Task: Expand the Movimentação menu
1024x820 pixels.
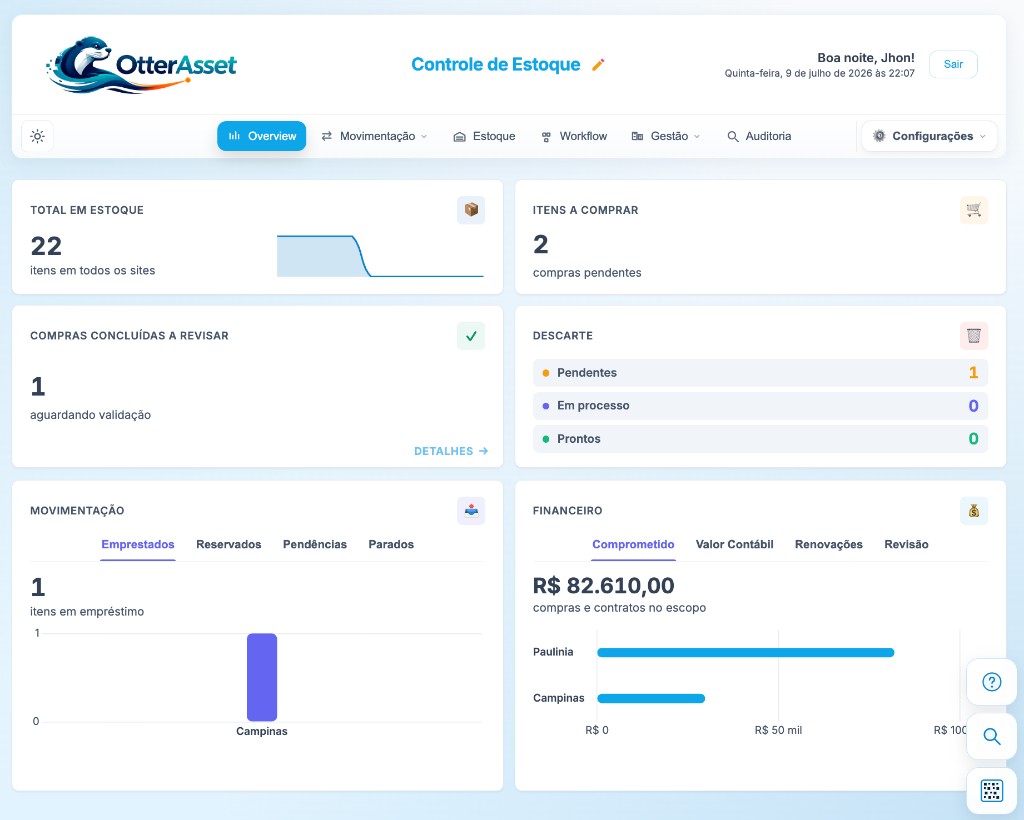Action: click(x=374, y=136)
